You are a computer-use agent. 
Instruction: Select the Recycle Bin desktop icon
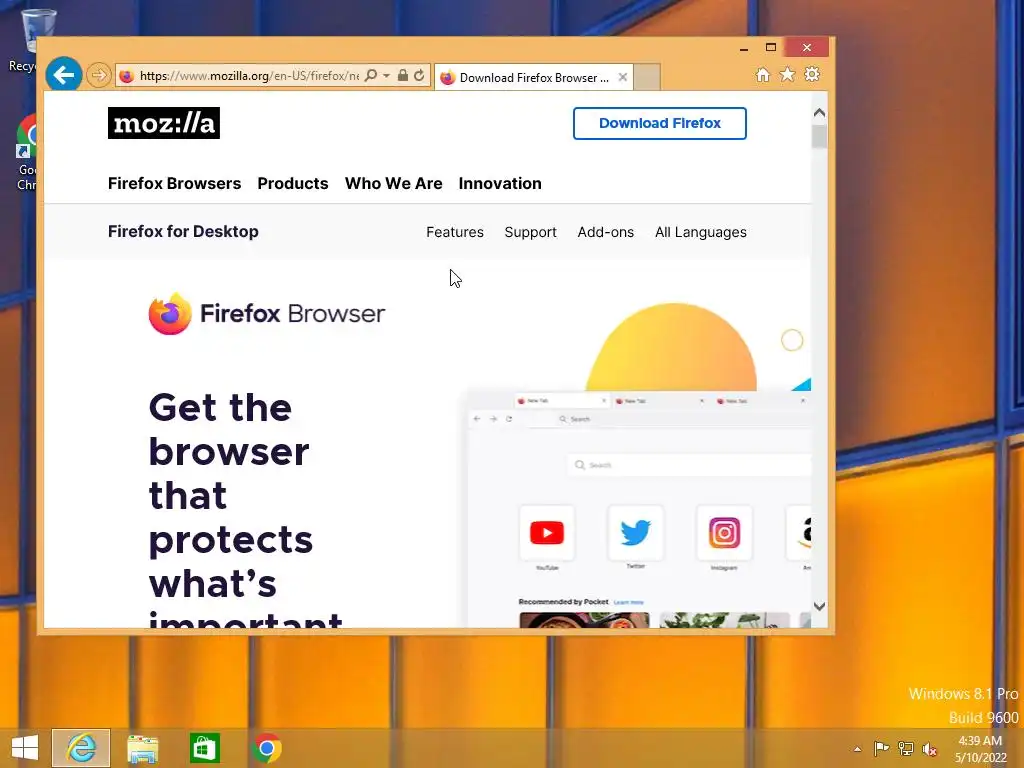30,39
